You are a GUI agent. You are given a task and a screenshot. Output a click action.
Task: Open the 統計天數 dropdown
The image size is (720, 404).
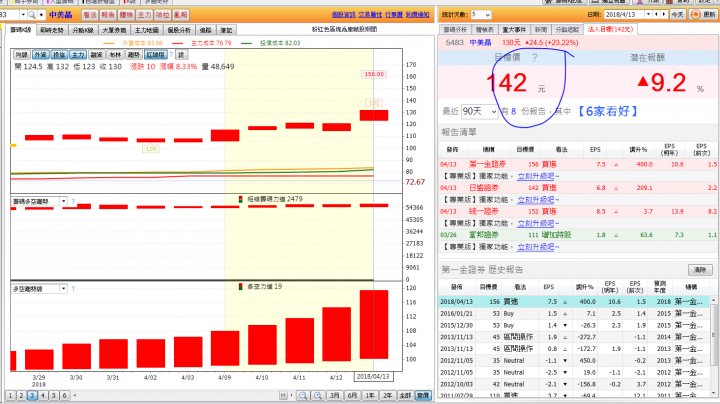(481, 15)
